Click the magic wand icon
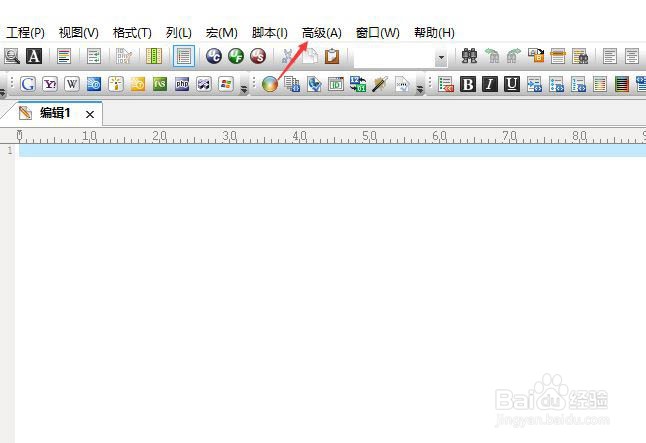The image size is (646, 443). 380,84
